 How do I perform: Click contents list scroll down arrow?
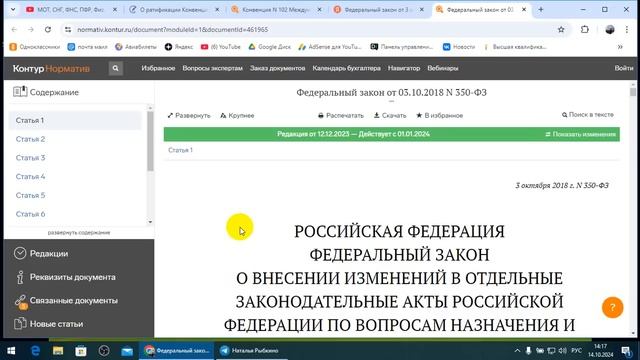pyautogui.click(x=150, y=222)
